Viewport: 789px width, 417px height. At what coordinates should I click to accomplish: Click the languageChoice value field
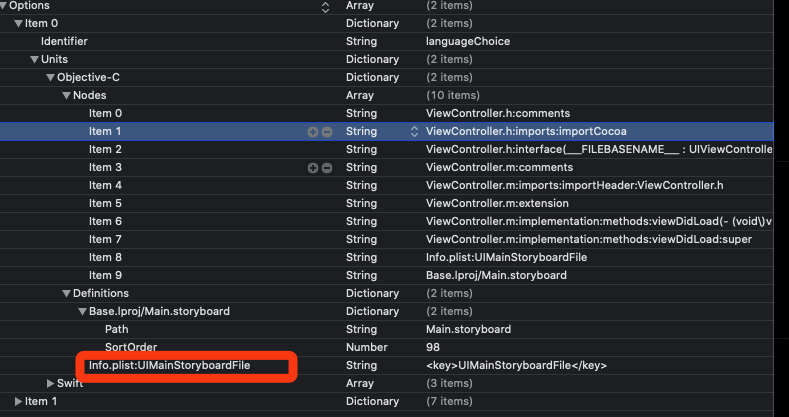point(468,41)
